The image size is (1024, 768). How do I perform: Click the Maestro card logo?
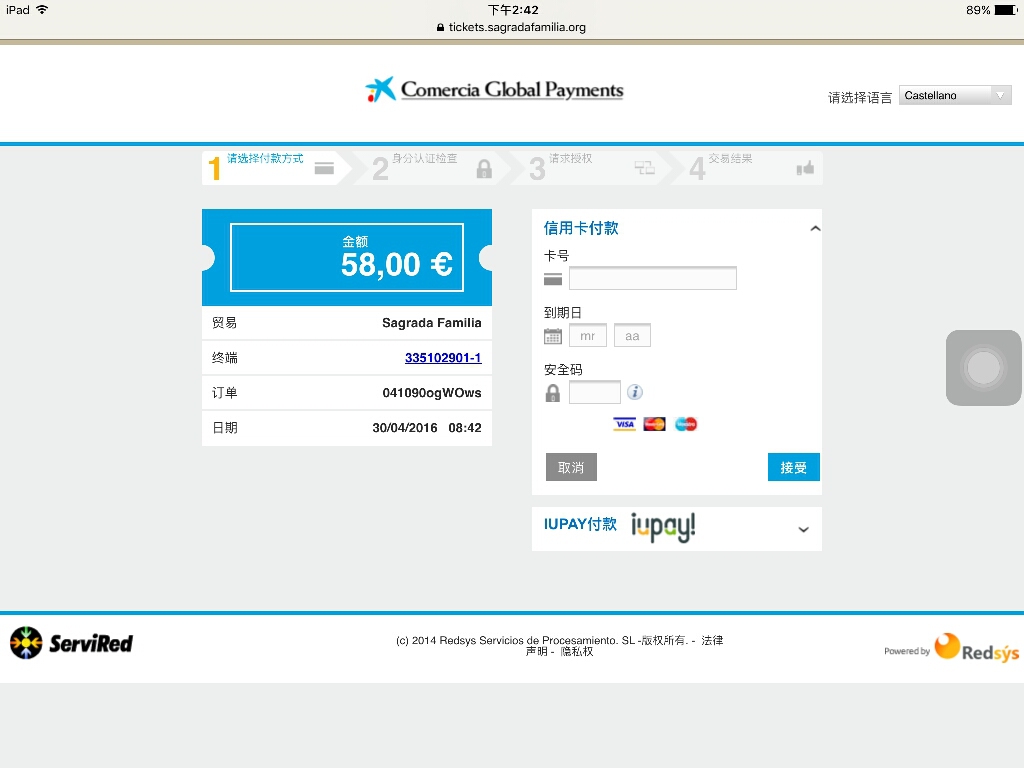tap(686, 424)
